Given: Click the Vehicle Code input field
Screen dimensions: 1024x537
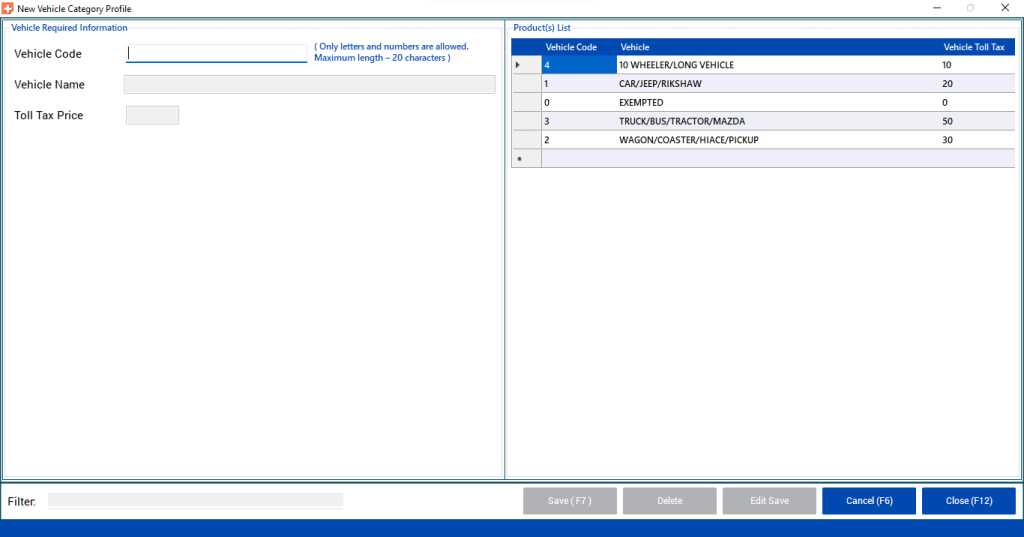Looking at the screenshot, I should pos(216,54).
